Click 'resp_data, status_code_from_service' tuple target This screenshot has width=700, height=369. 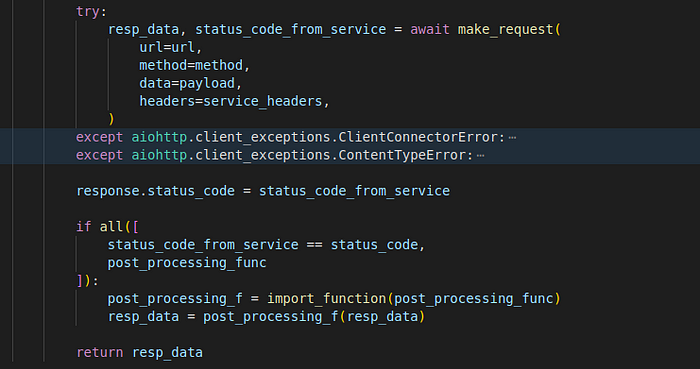click(x=247, y=29)
